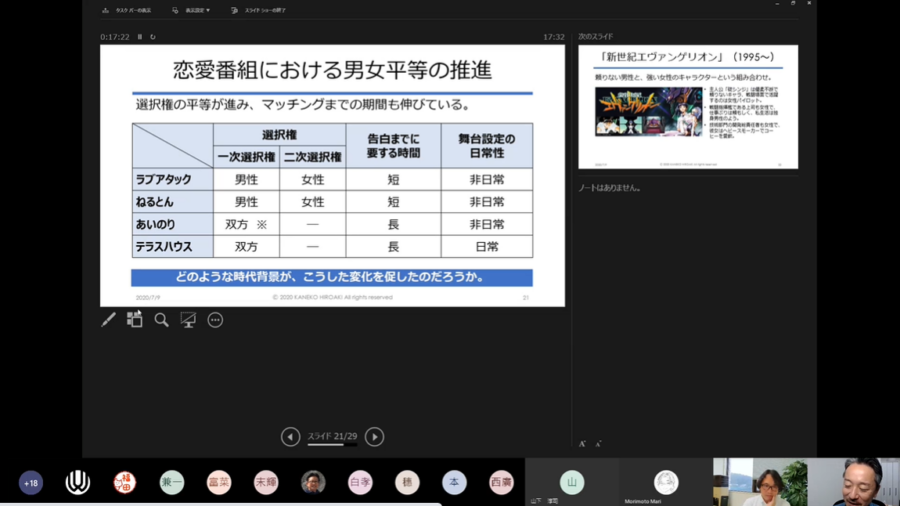Minimize the presenter view window
This screenshot has height=506, width=900.
777,3
